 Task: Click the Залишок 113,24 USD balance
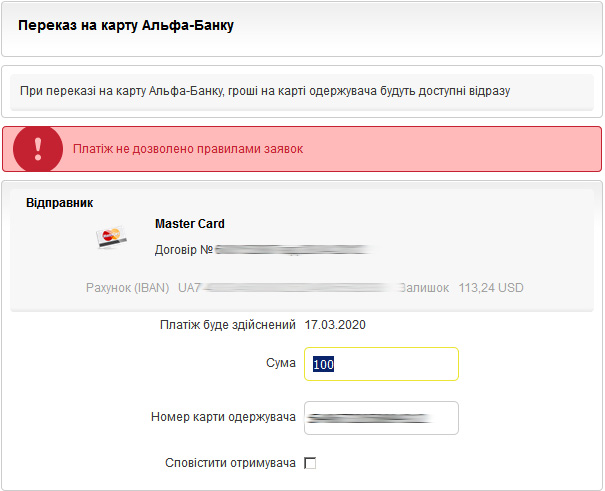(x=461, y=288)
